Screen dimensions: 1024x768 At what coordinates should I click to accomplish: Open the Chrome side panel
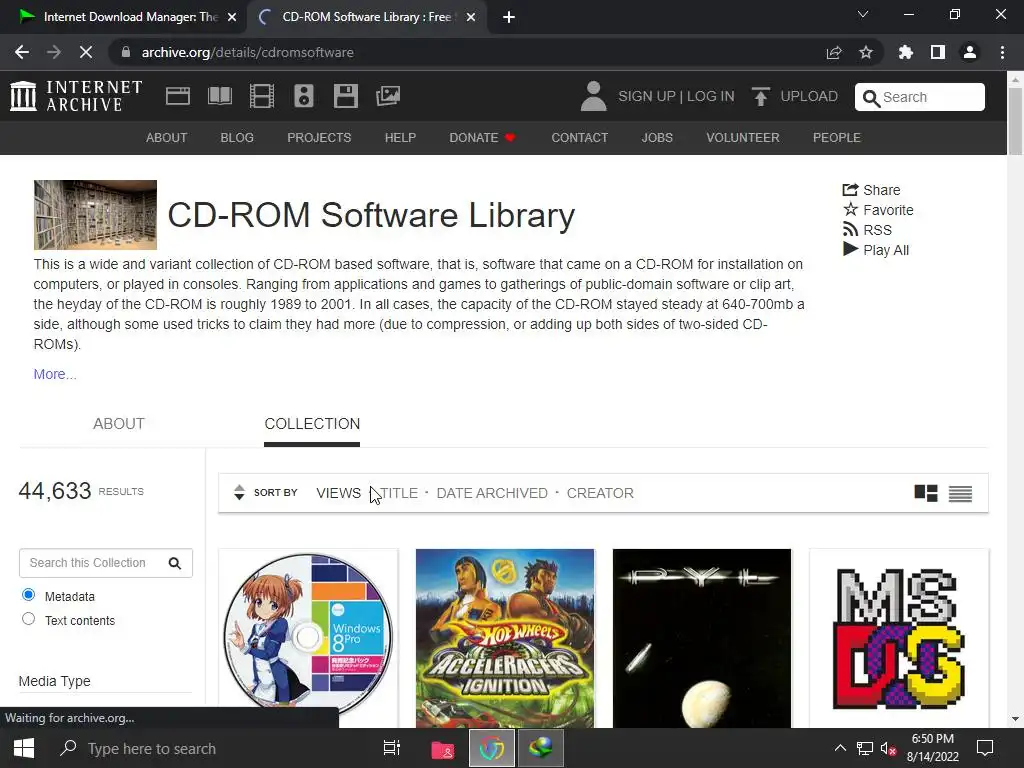tap(938, 52)
